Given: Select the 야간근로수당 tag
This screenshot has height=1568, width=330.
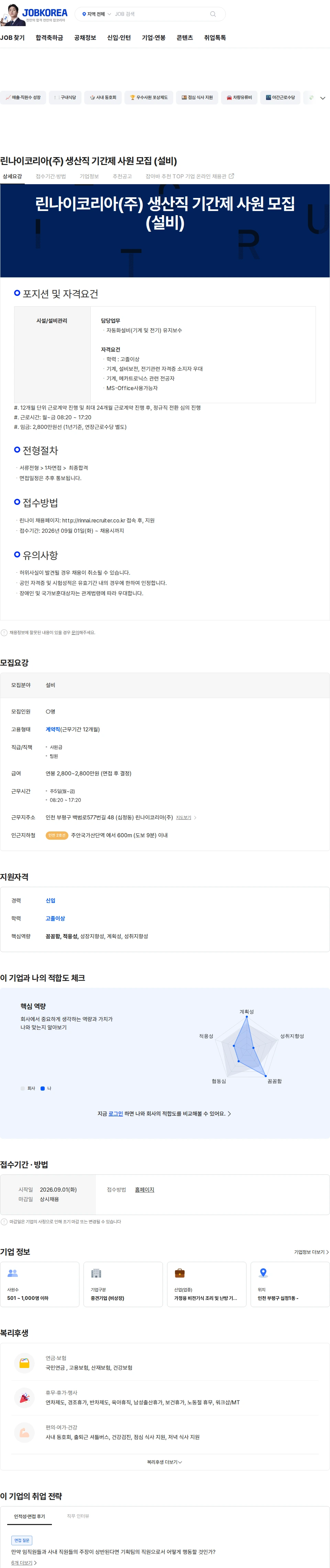Looking at the screenshot, I should click(280, 97).
